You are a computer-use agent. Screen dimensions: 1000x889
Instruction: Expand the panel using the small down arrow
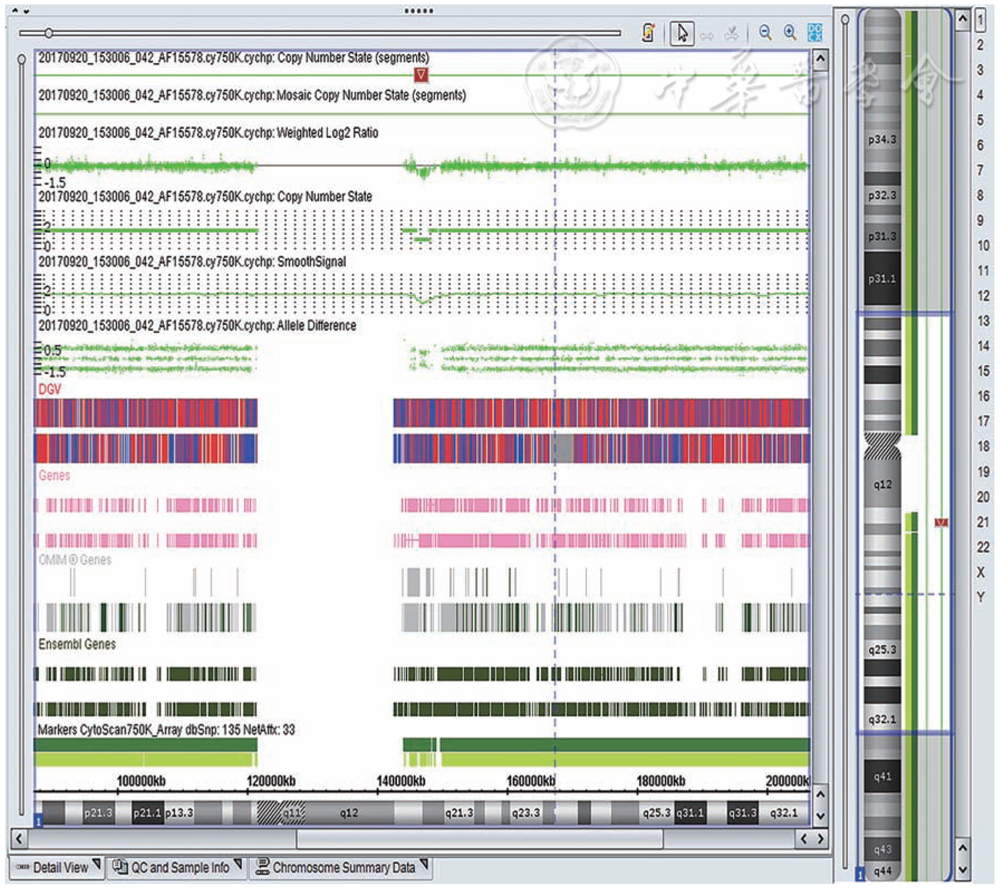(25, 9)
